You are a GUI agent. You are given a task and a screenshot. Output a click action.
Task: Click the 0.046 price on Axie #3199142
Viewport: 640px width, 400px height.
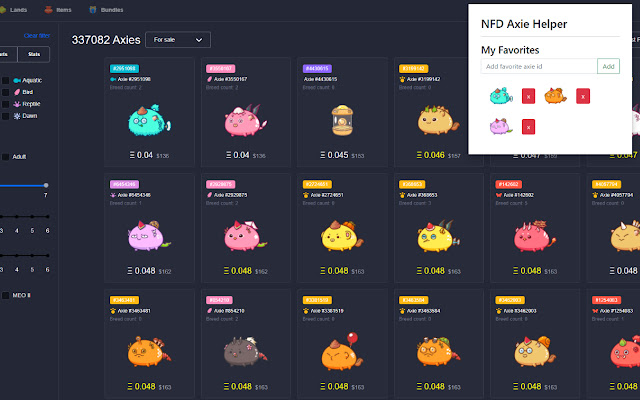431,155
